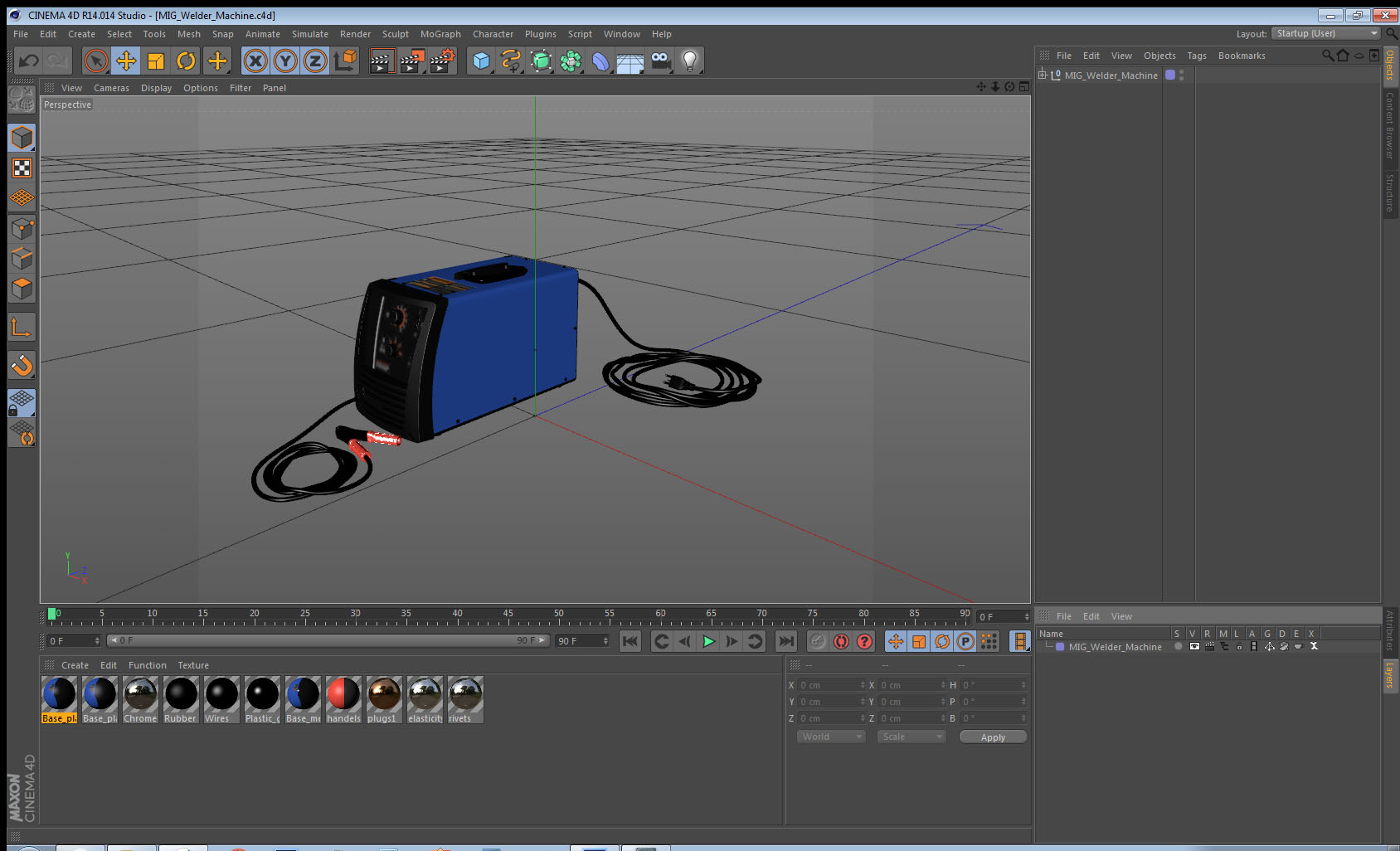Expand the MIG_Welder_Machine object tree

[1043, 75]
